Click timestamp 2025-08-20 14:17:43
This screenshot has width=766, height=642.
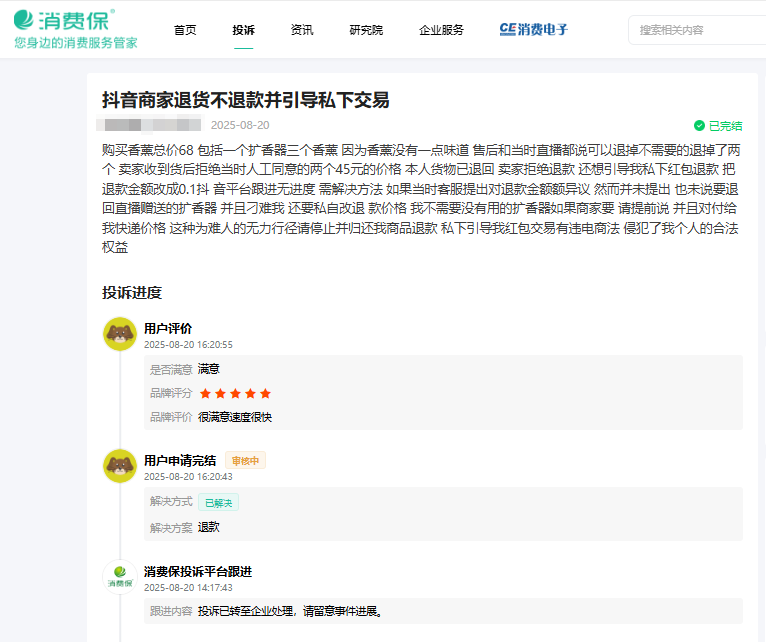(x=188, y=587)
